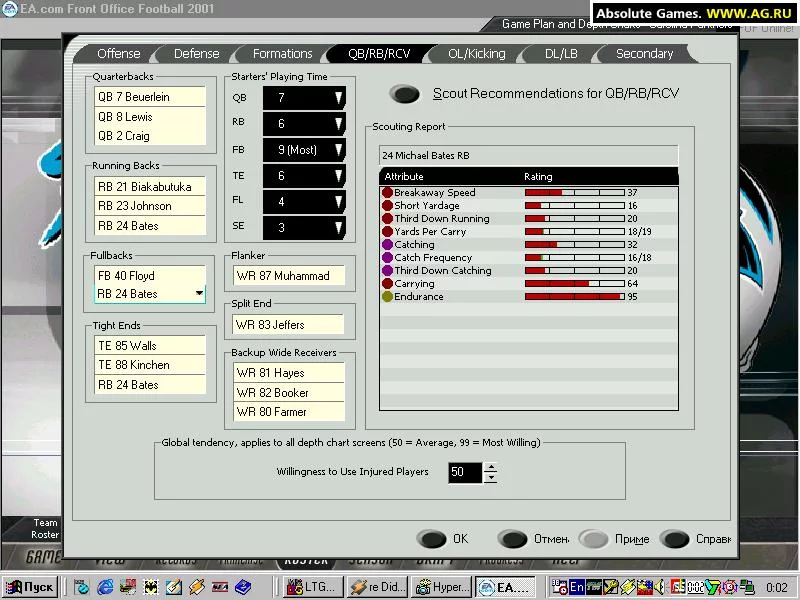The image size is (800, 600).
Task: Decrease injured players willingness with down arrow
Action: [490, 478]
